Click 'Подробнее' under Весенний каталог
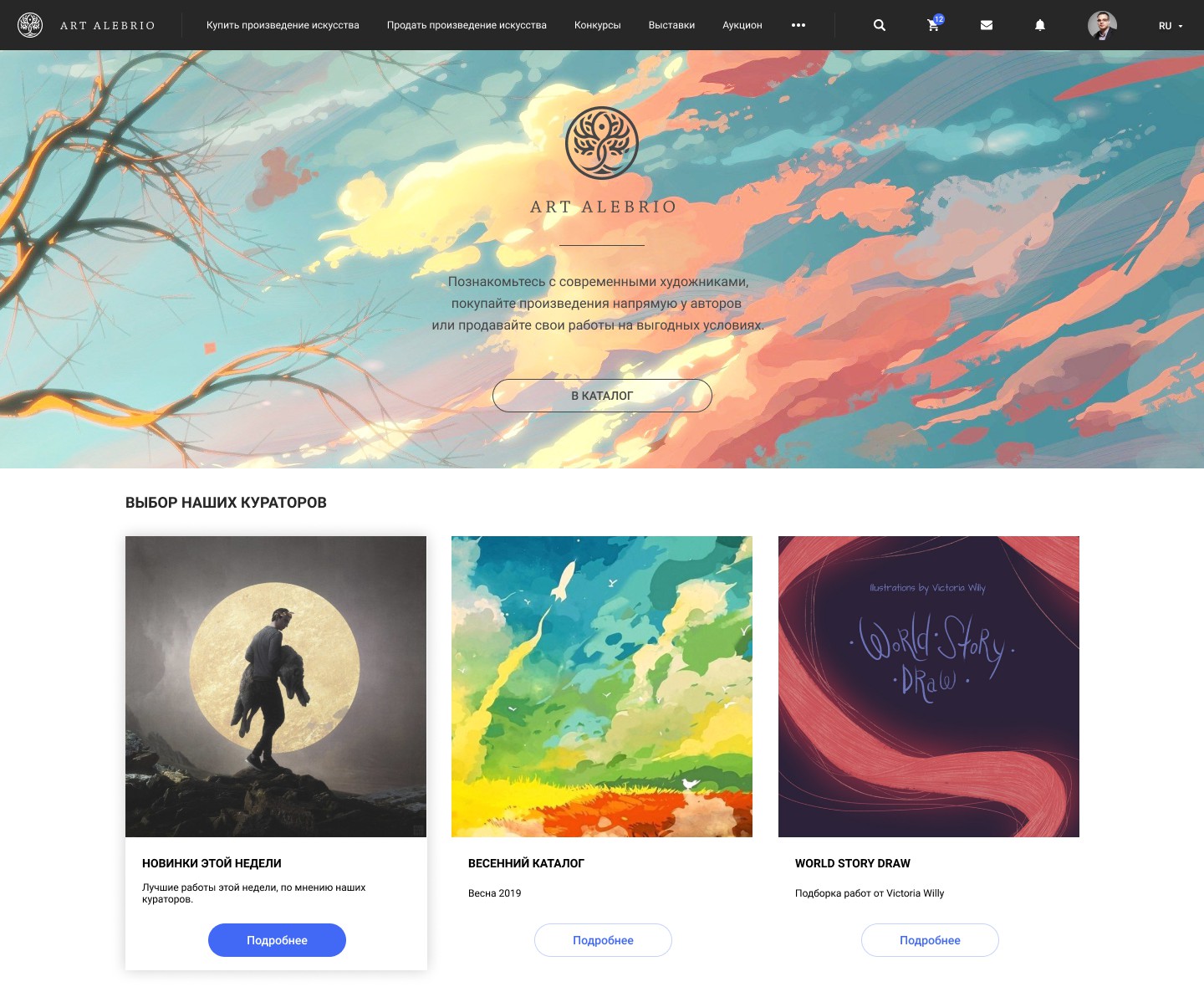Screen dimensions: 1204x992 603,940
